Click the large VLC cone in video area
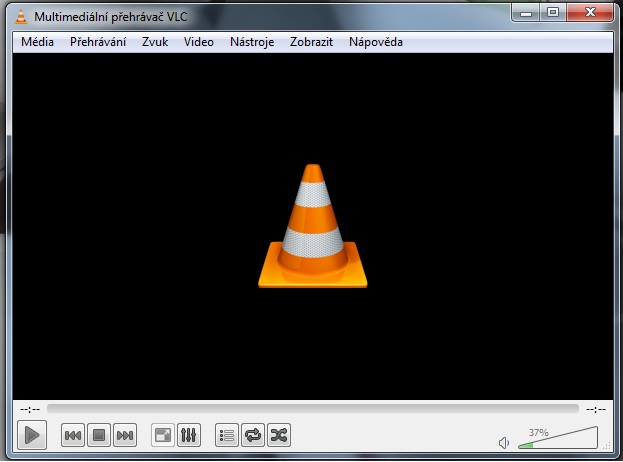Screen dimensions: 623x462 coord(313,226)
